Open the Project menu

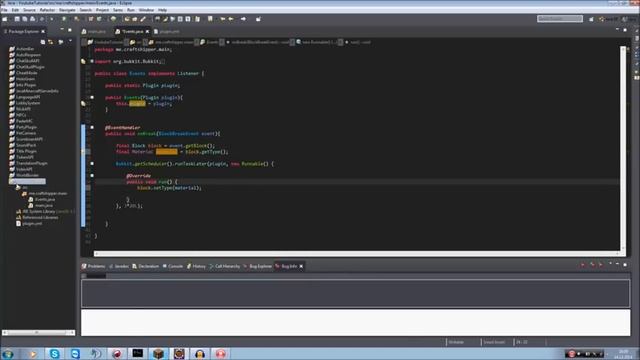(102, 10)
